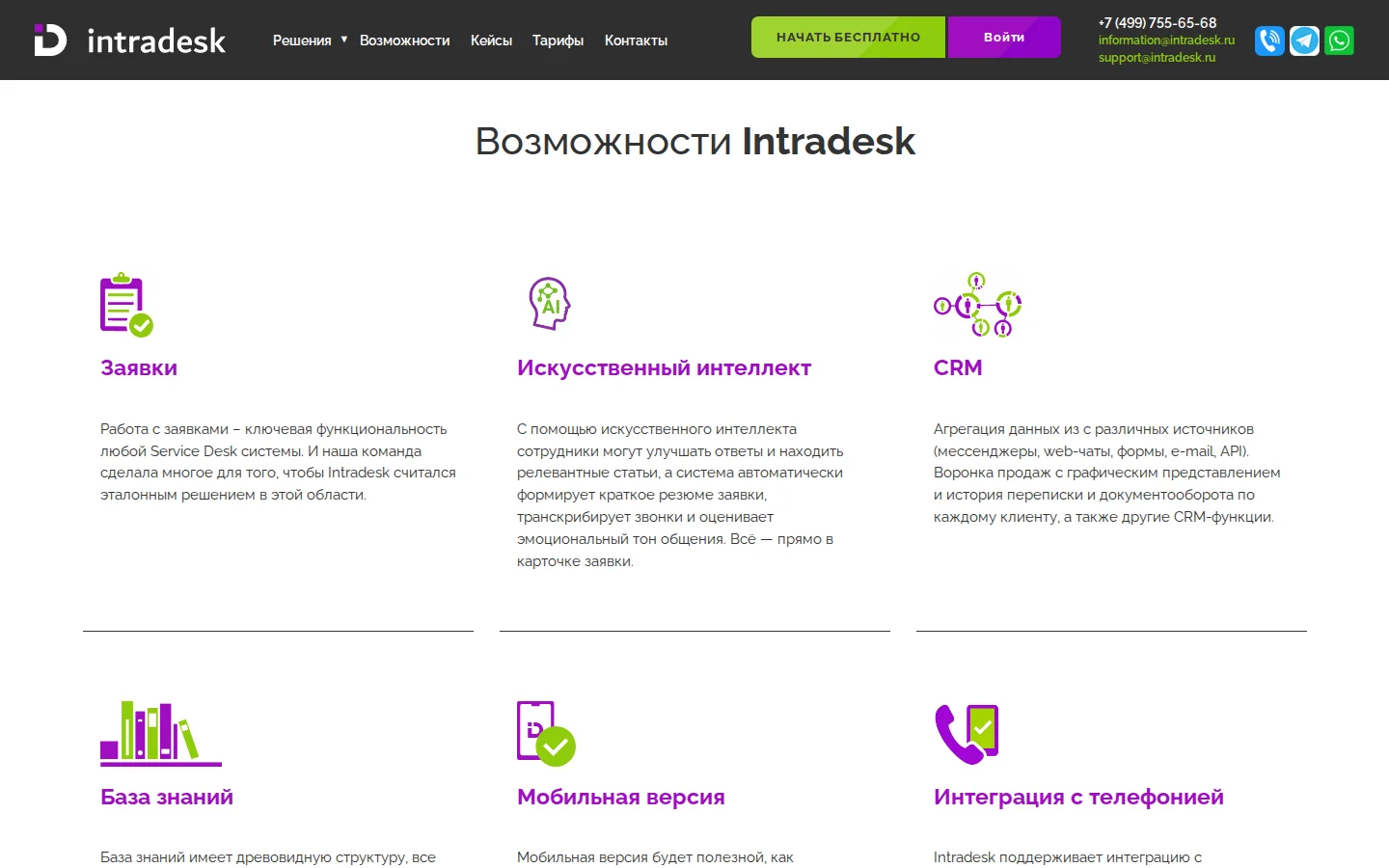Open the Искусственный интеллект heading link
The width and height of the screenshot is (1389, 868).
[664, 367]
